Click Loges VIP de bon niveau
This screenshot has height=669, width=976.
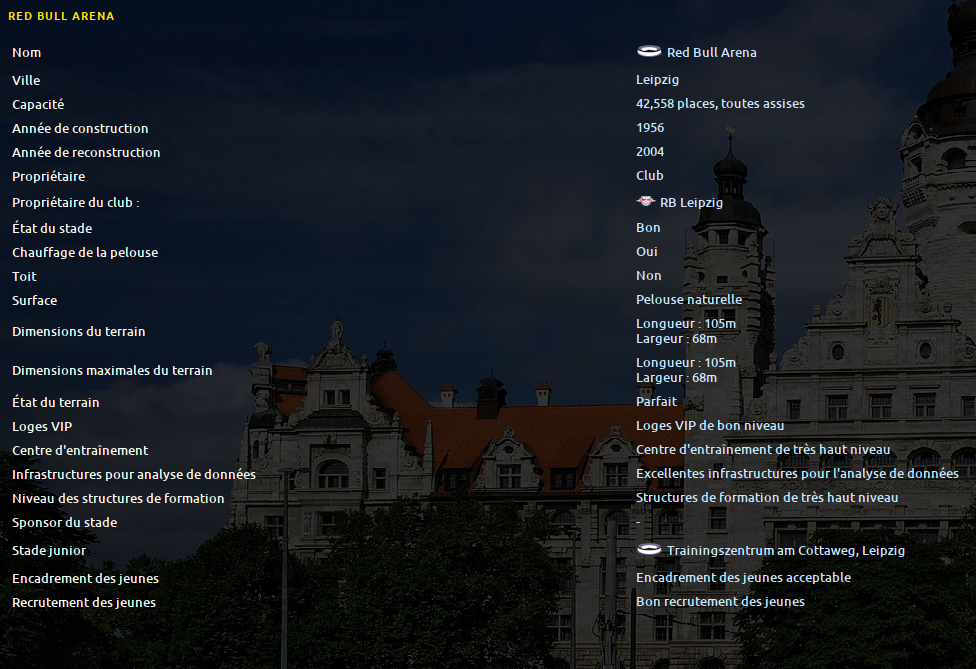coord(710,426)
